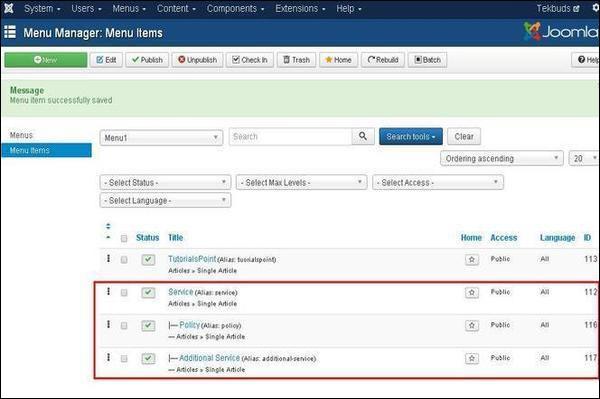Sort by the Language column header

[x=558, y=238]
